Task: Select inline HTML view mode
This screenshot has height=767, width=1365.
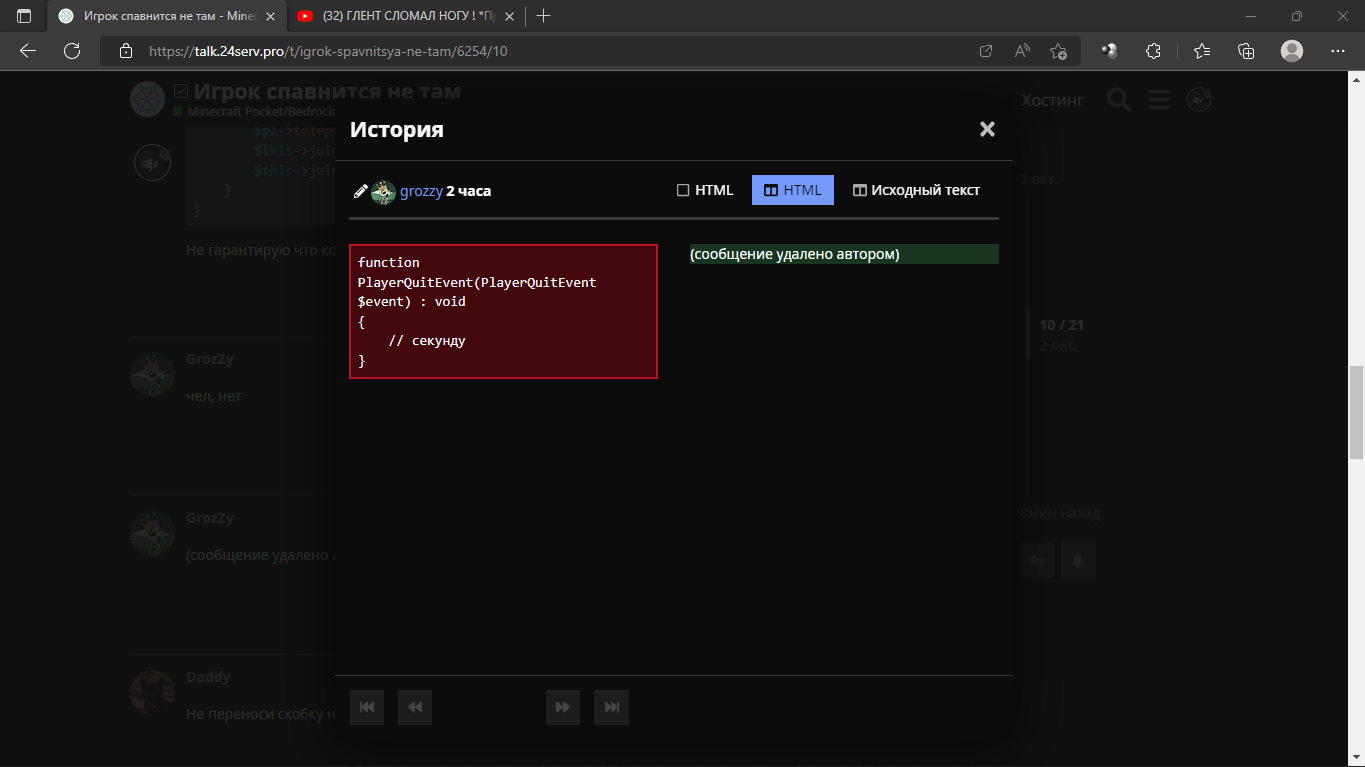Action: coord(705,190)
